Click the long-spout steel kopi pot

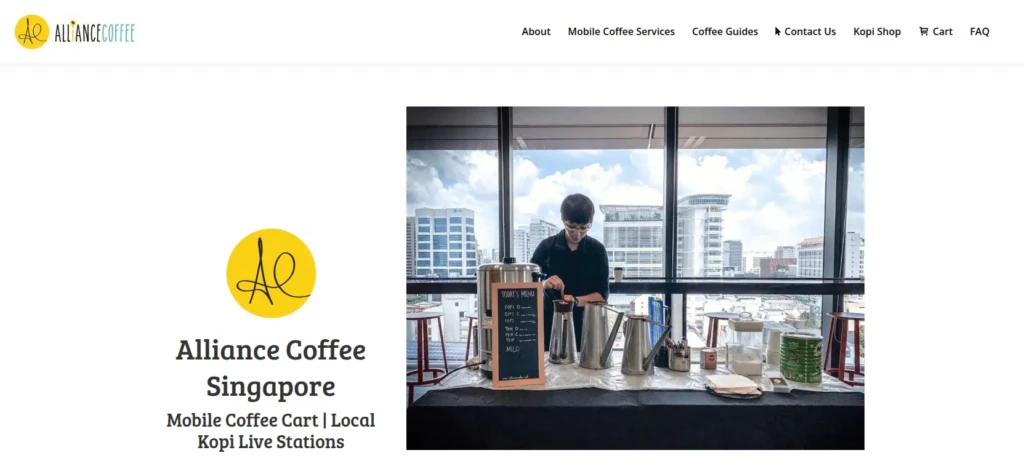click(645, 344)
